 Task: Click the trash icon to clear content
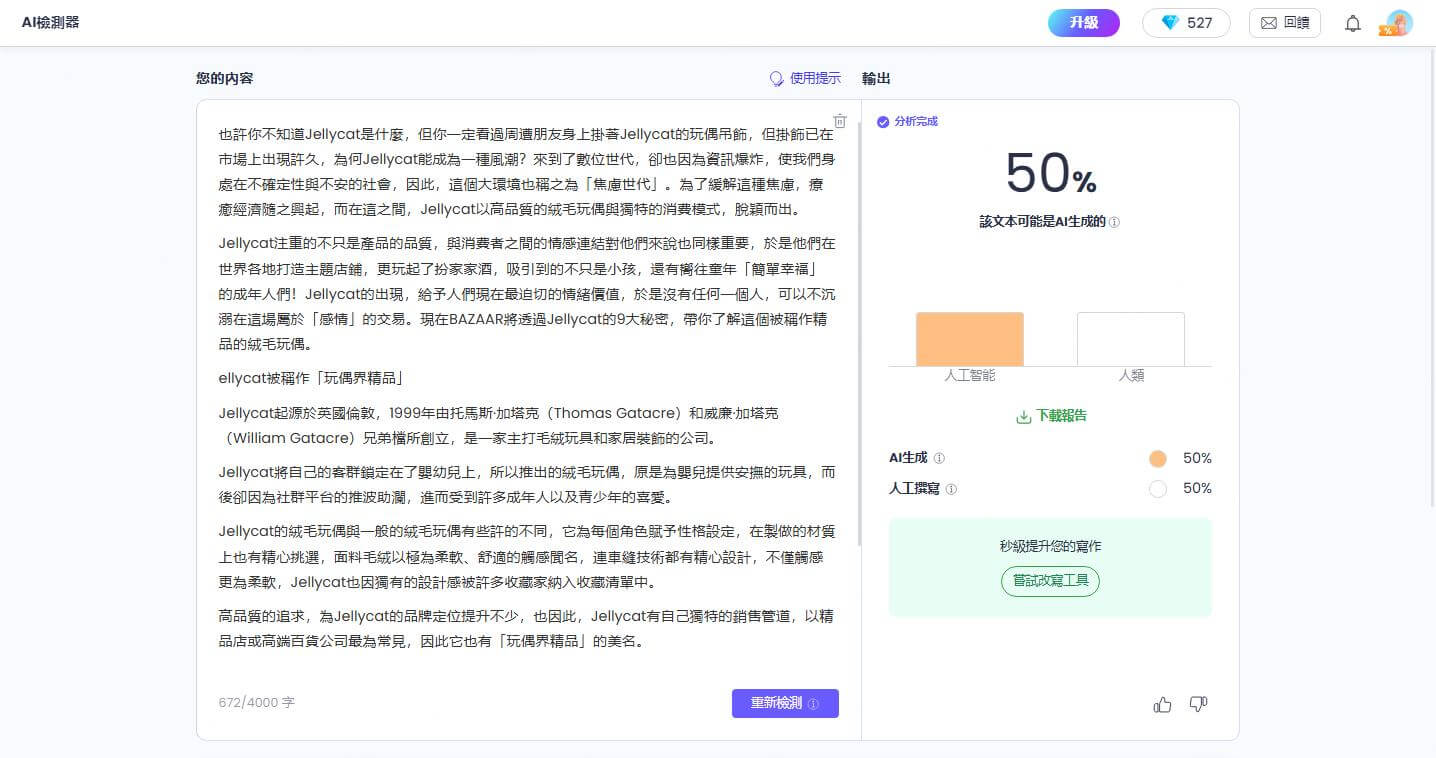click(840, 120)
